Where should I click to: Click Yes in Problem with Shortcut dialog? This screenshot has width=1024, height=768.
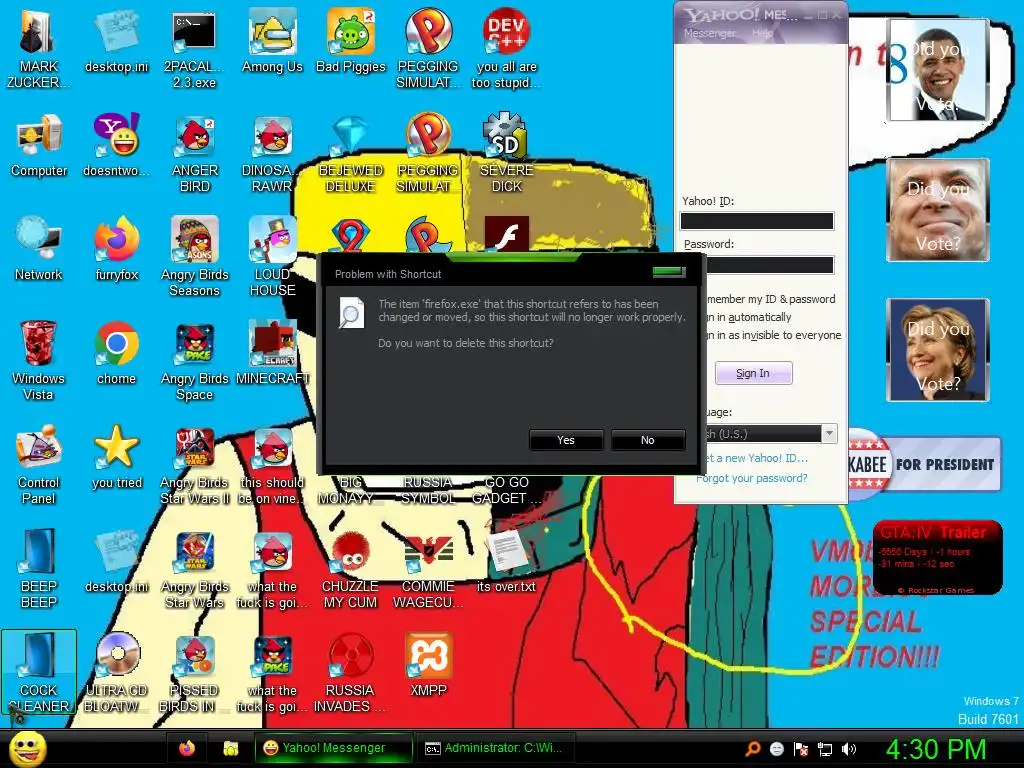[x=566, y=440]
